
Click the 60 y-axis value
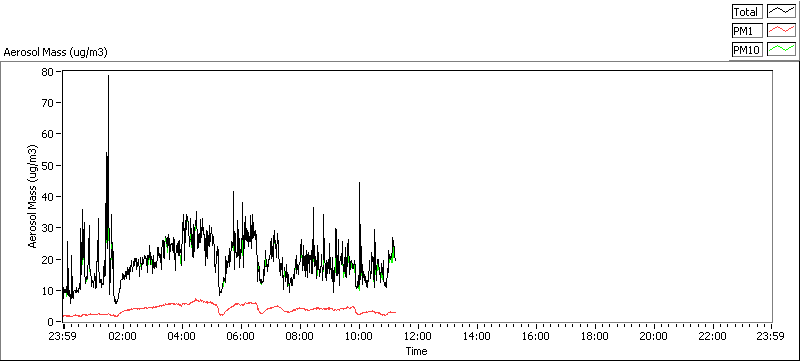point(48,134)
